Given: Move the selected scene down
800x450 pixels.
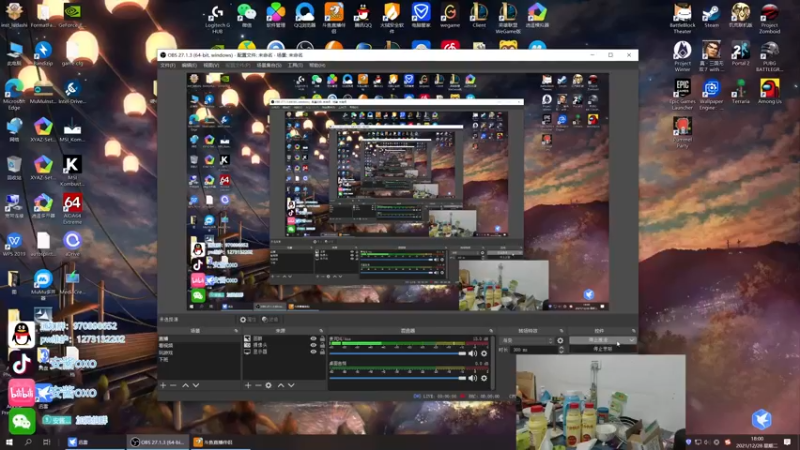Looking at the screenshot, I should [196, 385].
